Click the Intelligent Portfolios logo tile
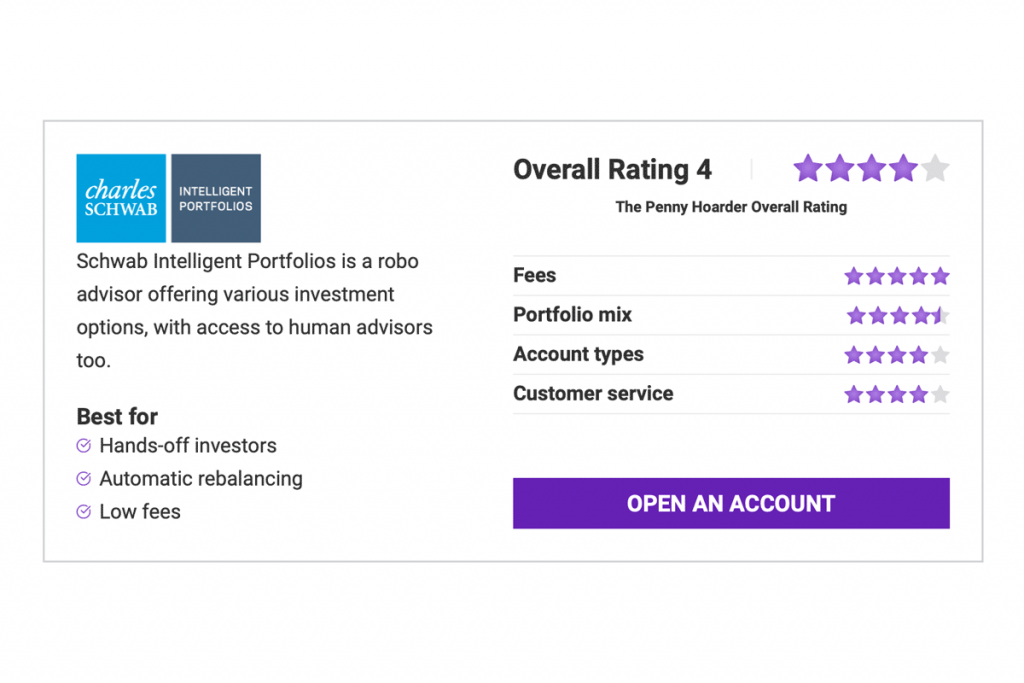This screenshot has width=1024, height=683. pyautogui.click(x=216, y=198)
